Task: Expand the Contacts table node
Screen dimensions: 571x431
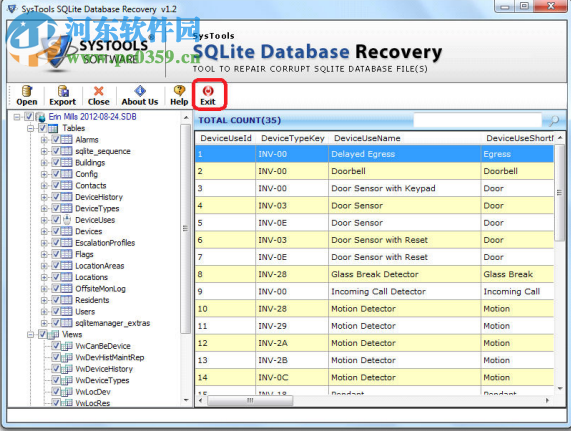Action: (44, 186)
